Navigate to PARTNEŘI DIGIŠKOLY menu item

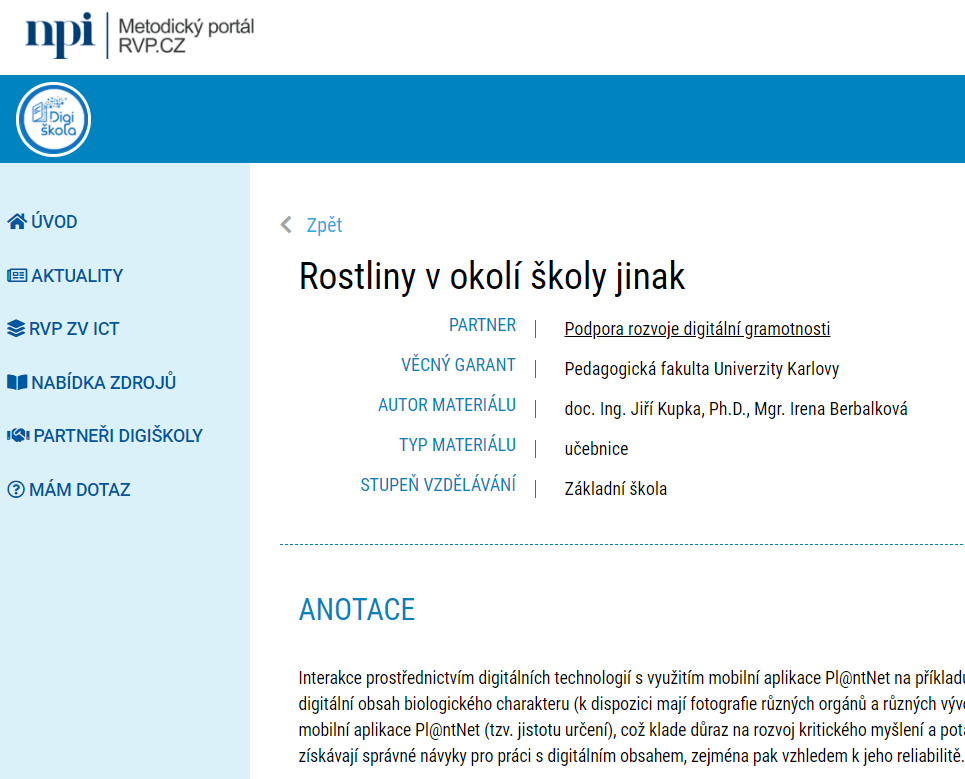coord(118,436)
